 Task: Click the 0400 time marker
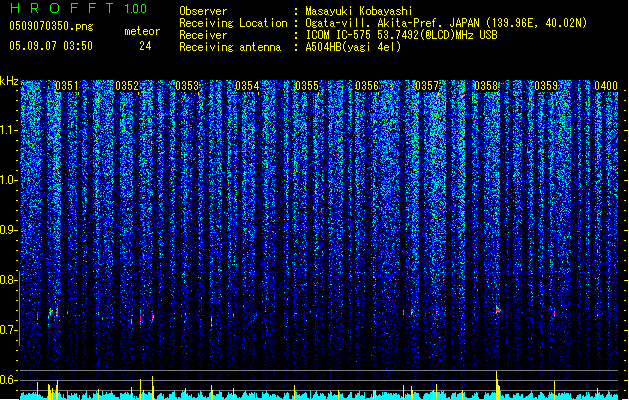(606, 86)
